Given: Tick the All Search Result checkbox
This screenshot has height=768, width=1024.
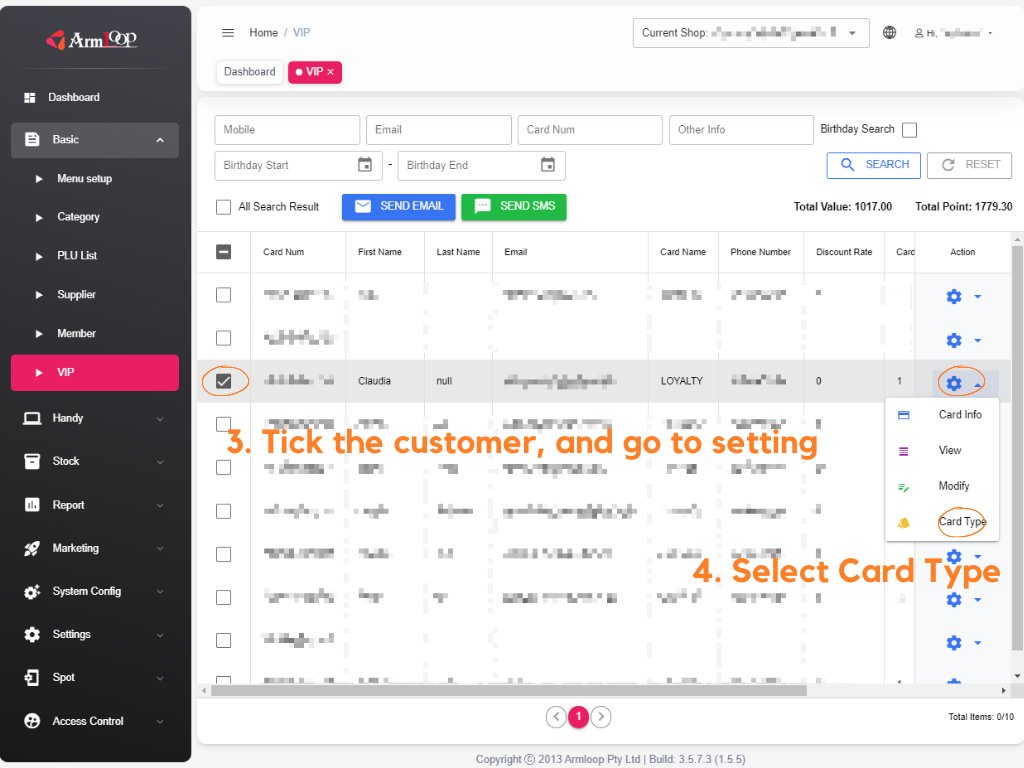Looking at the screenshot, I should click(x=224, y=207).
